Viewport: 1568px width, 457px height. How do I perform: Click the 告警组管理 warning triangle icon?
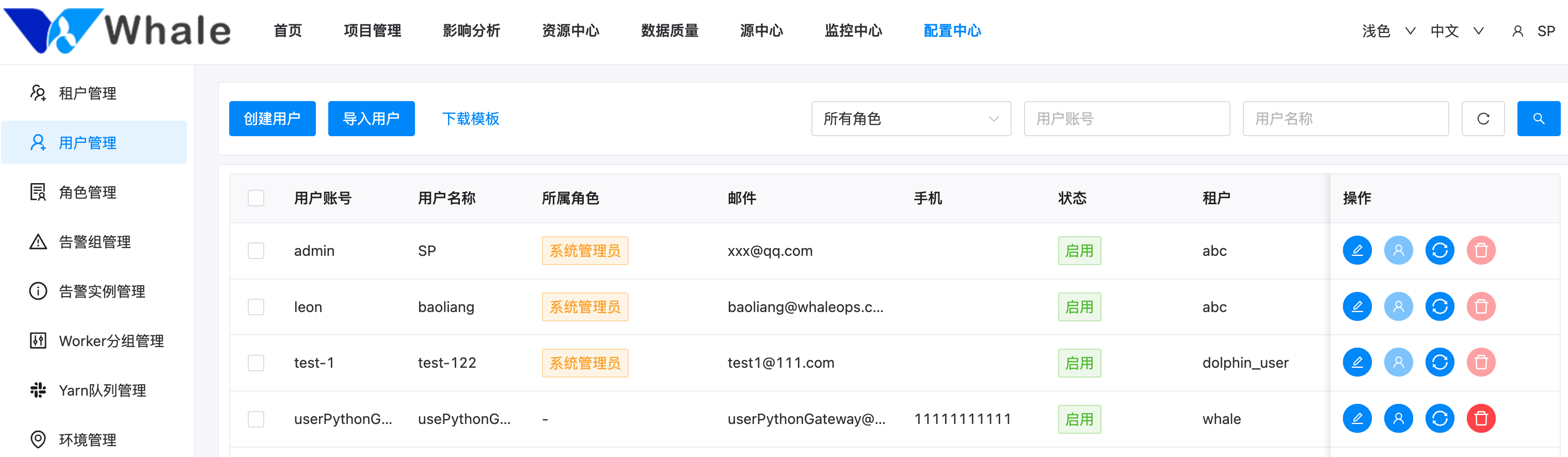pyautogui.click(x=38, y=241)
